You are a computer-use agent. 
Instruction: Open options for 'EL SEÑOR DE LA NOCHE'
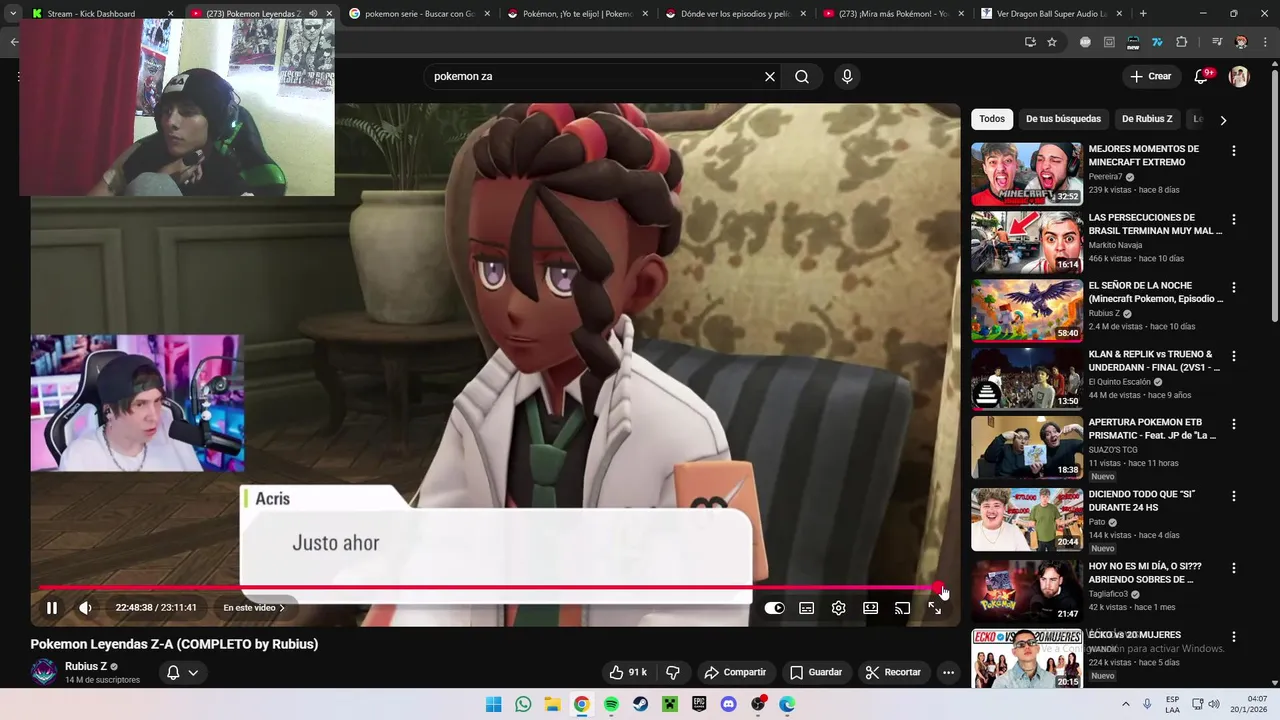click(1233, 287)
